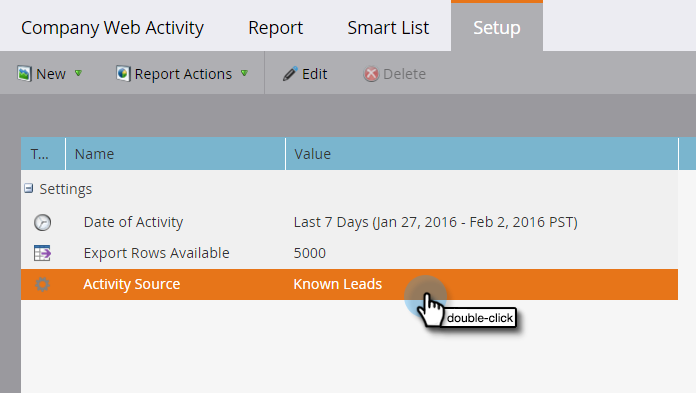Click the Edit pencil icon
The height and width of the screenshot is (393, 696).
[290, 74]
